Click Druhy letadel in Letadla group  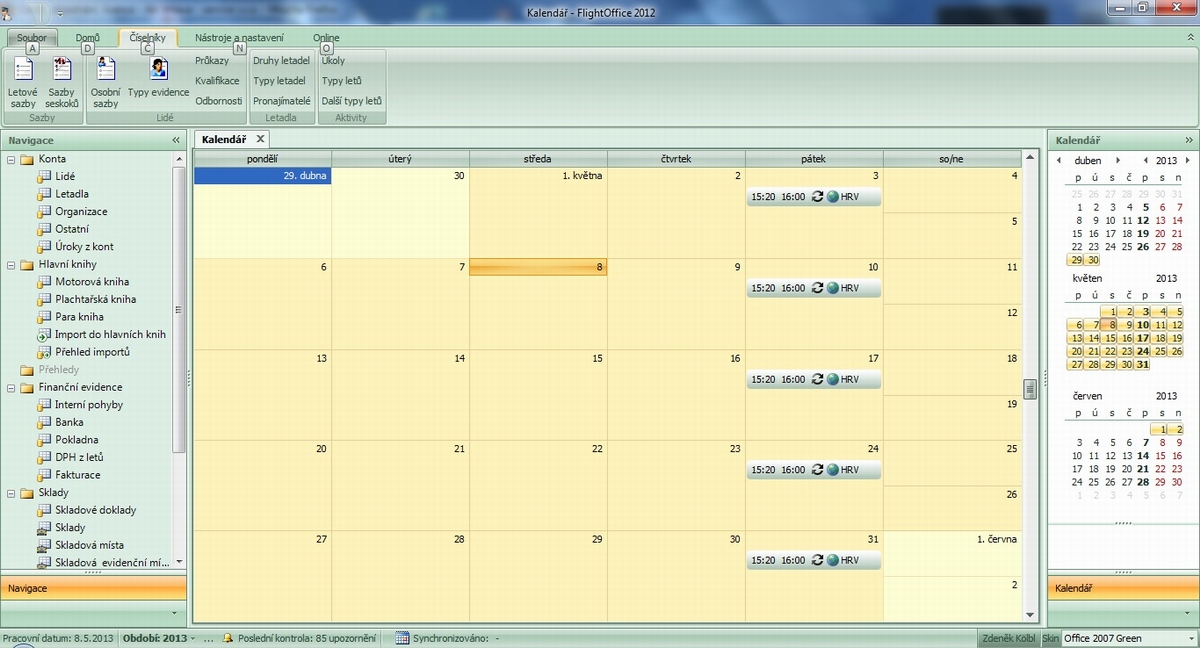pos(281,61)
